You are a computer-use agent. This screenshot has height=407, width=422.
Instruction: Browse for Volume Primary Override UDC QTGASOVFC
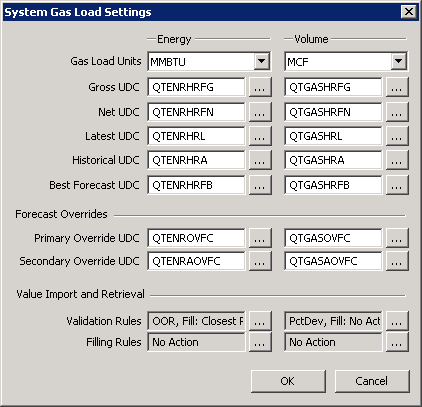[397, 238]
